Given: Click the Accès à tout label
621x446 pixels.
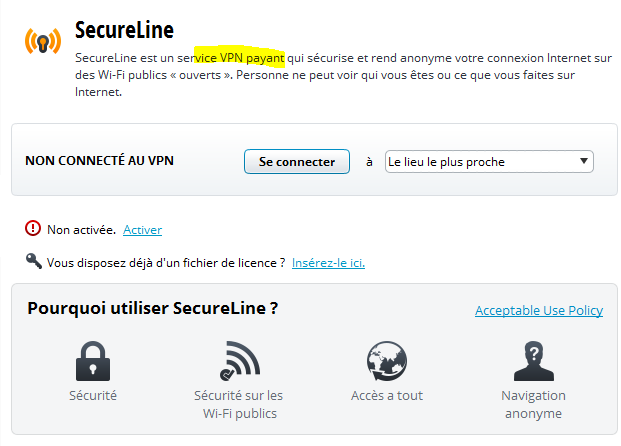Looking at the screenshot, I should (x=386, y=396).
